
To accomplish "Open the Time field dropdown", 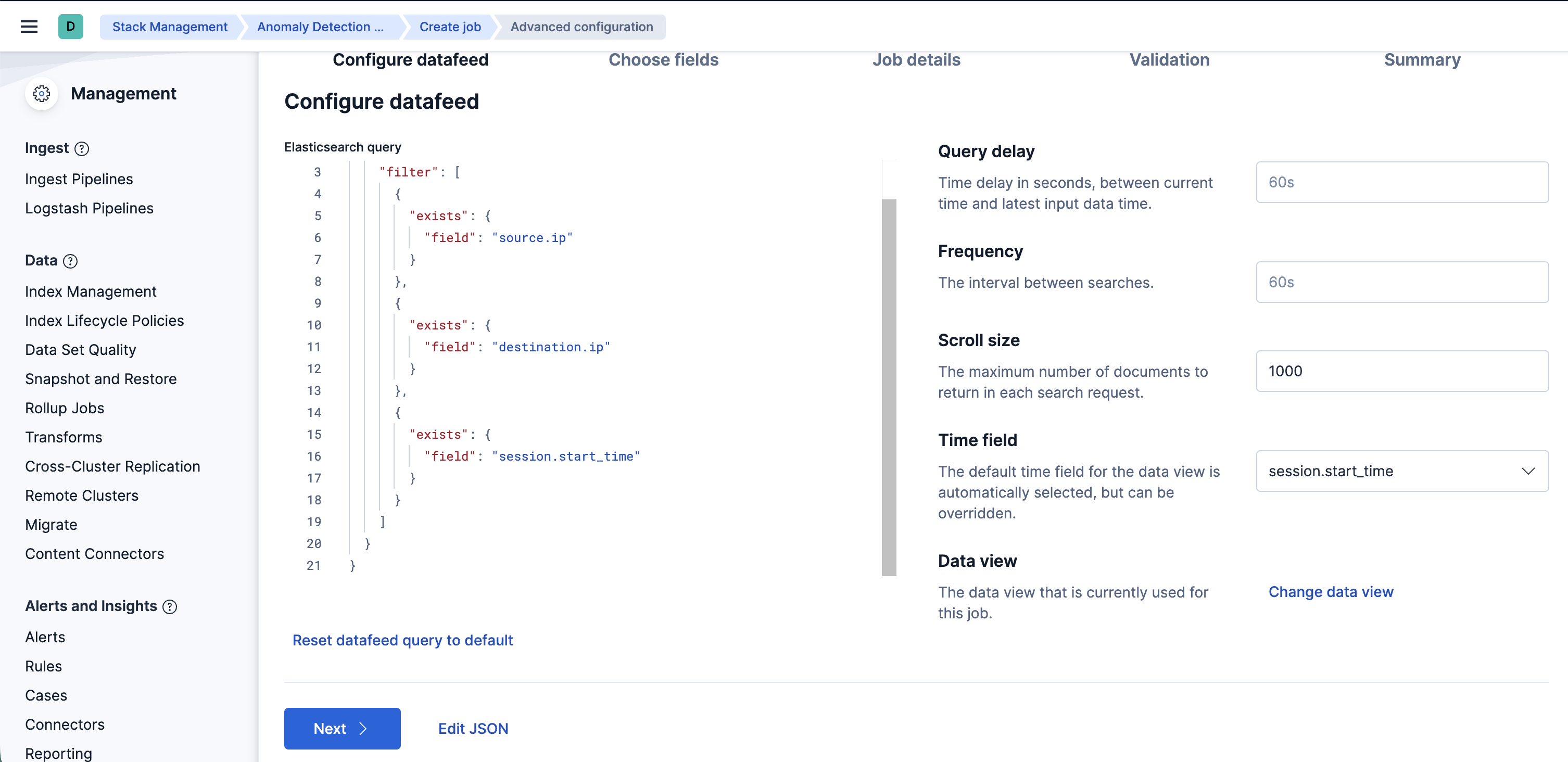I will [x=1402, y=471].
